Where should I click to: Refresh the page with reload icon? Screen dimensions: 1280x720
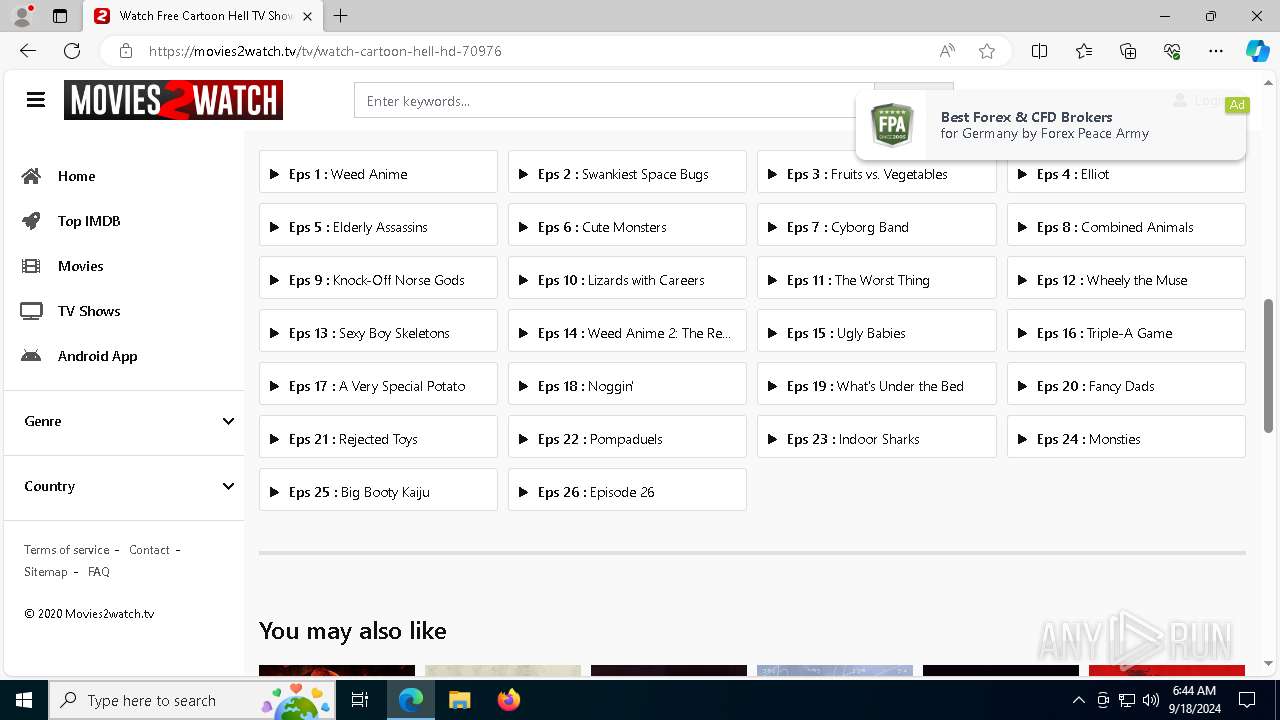pos(72,51)
